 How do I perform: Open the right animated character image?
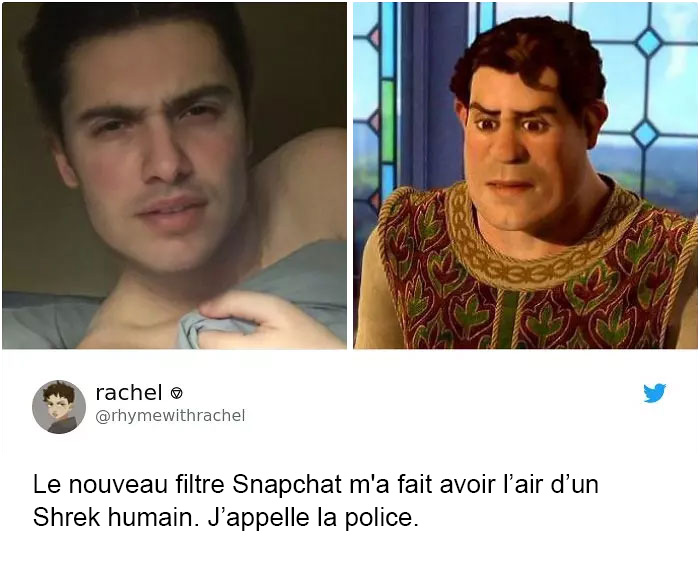click(x=525, y=175)
